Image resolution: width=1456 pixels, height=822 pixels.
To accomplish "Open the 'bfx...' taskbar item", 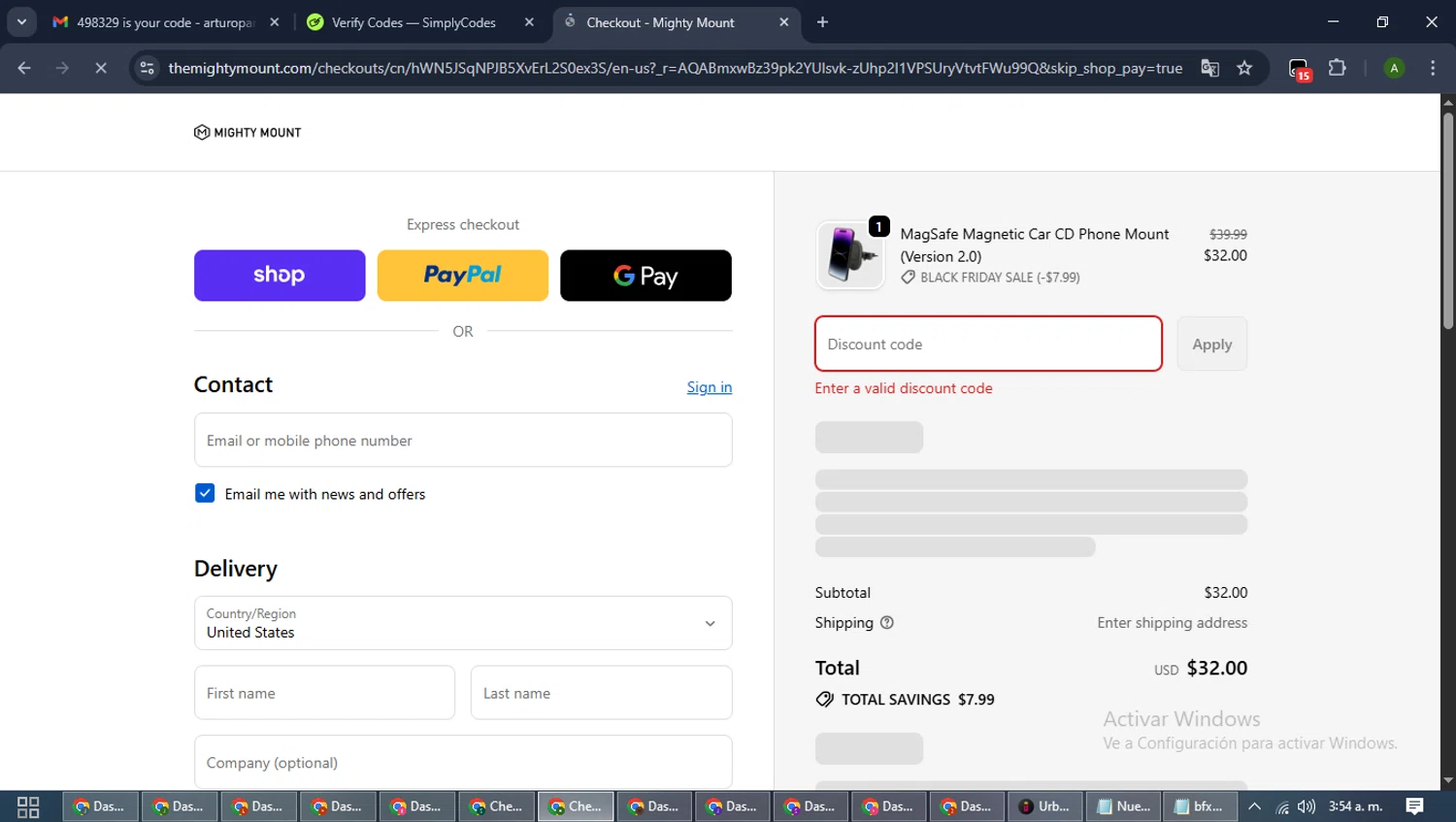I will (x=1201, y=806).
